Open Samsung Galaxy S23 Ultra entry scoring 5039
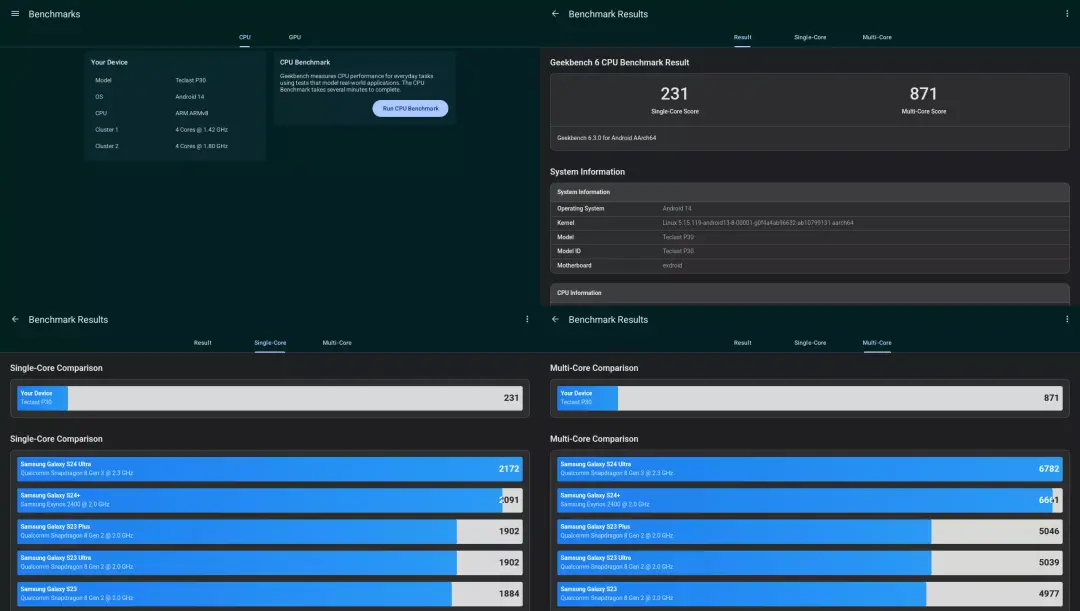 [809, 563]
